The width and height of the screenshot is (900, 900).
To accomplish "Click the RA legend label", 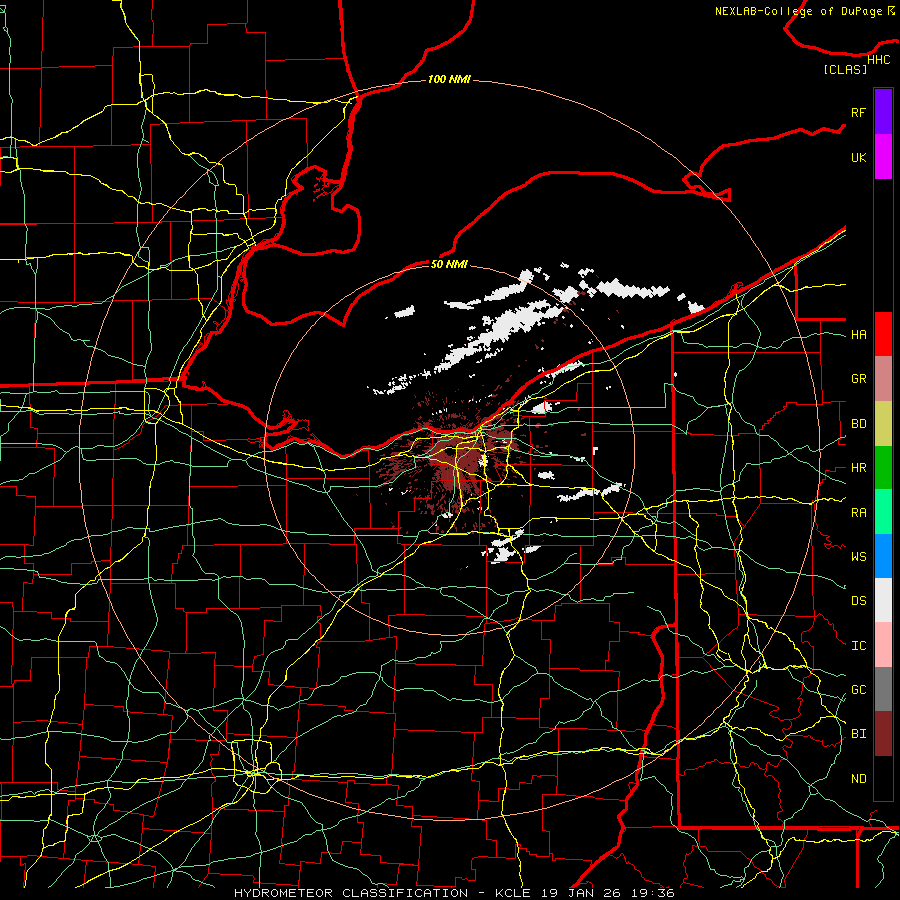I will tap(859, 513).
